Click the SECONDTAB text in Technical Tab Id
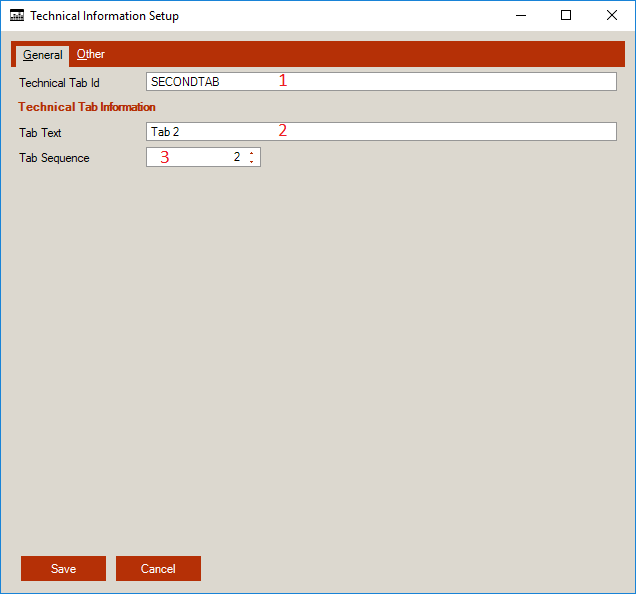This screenshot has height=594, width=636. tap(185, 83)
